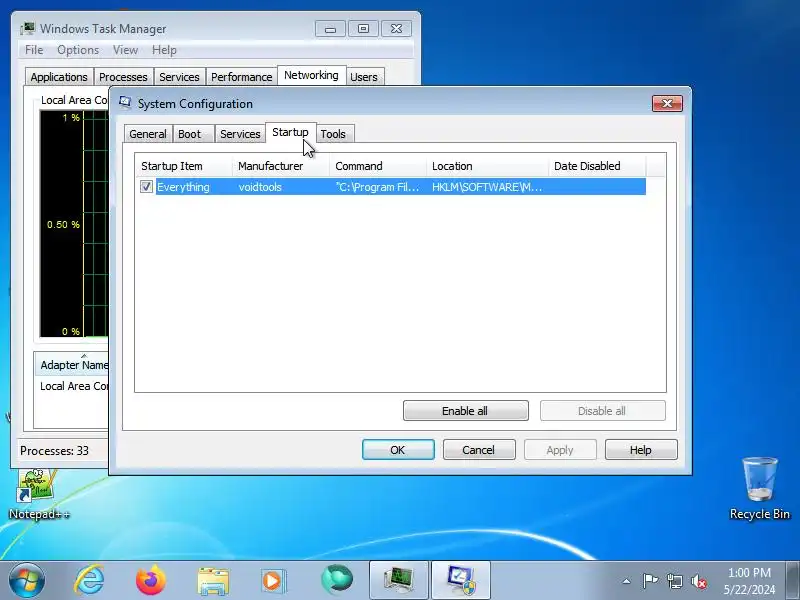Open Task Manager Options menu
This screenshot has width=800, height=600.
[78, 50]
